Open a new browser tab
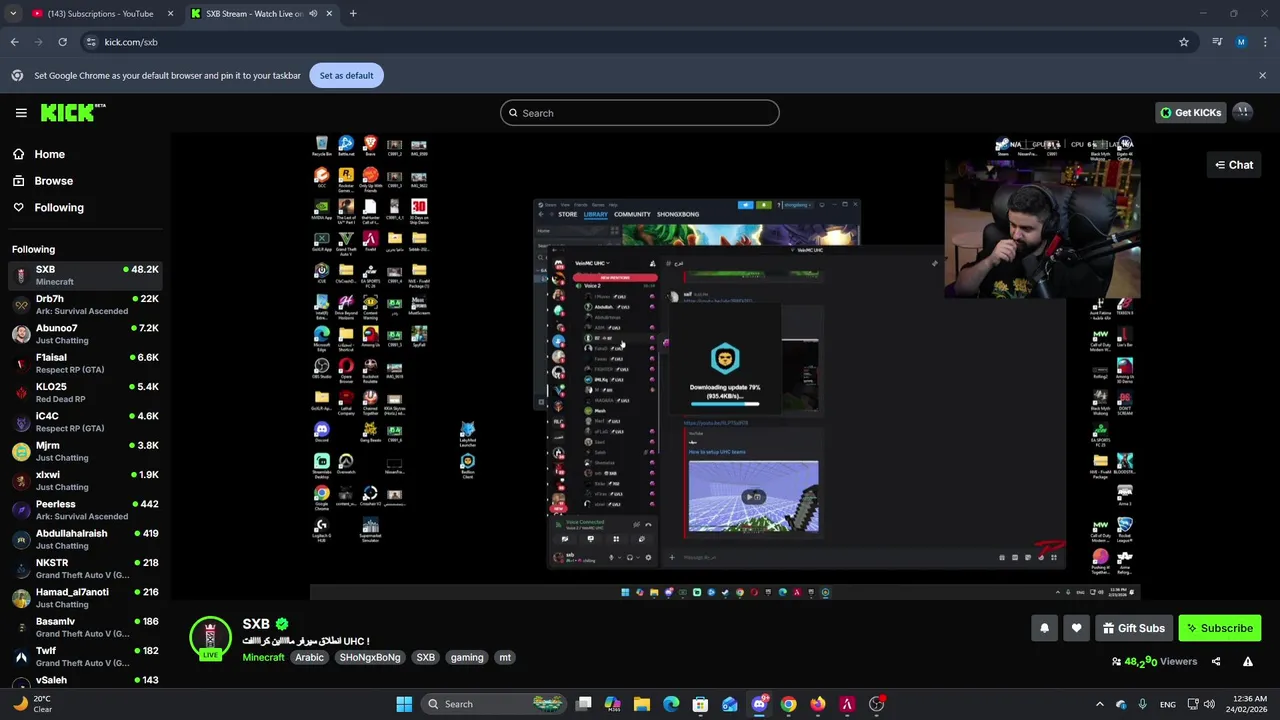Viewport: 1280px width, 720px height. 353,14
